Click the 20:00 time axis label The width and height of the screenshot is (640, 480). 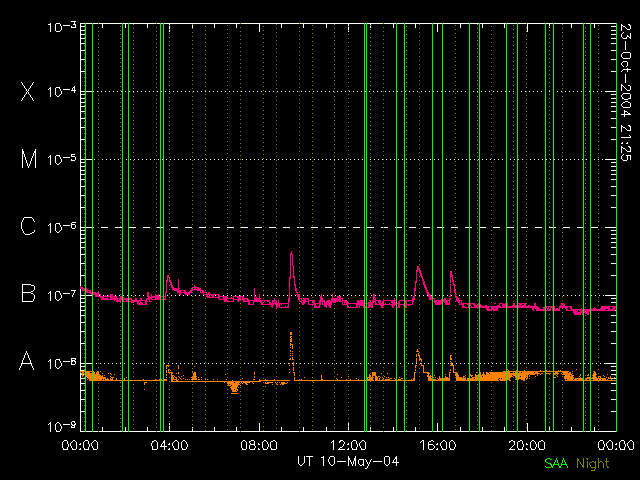pos(527,445)
